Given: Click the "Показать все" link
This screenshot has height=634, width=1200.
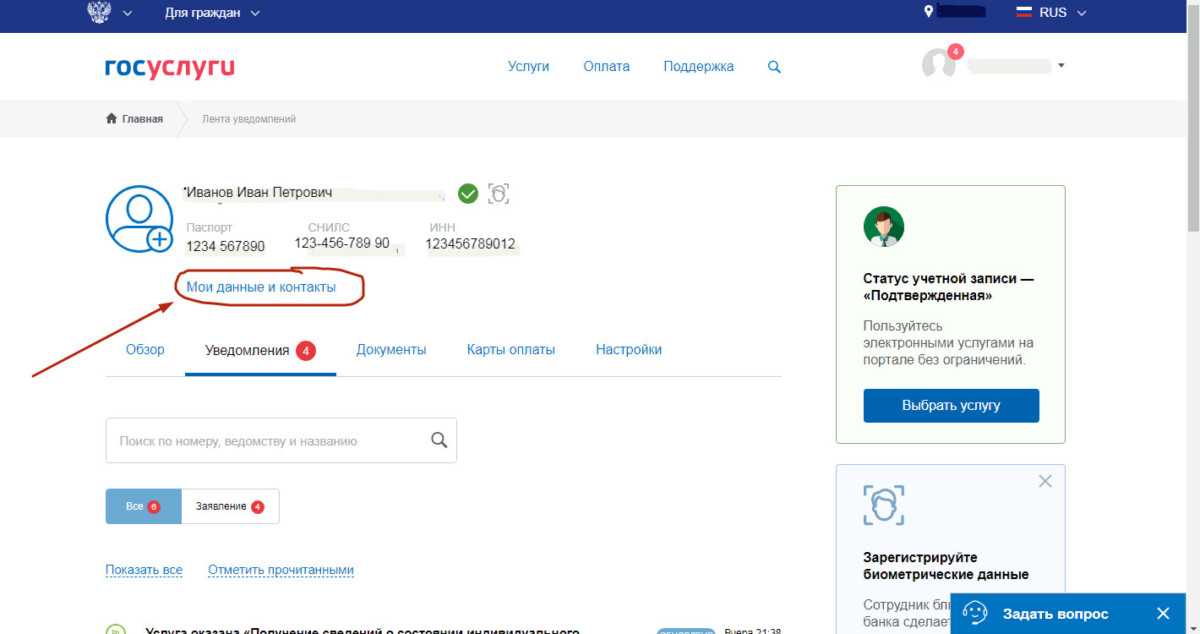Looking at the screenshot, I should [x=144, y=570].
